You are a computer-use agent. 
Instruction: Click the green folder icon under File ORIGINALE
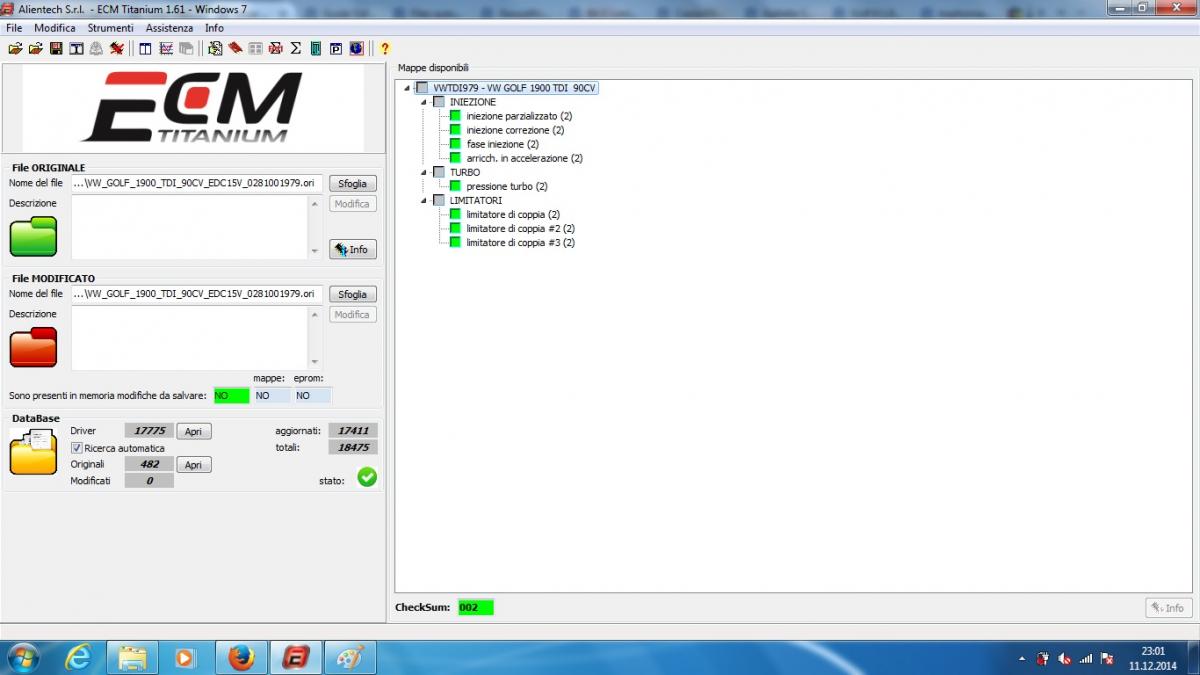[x=33, y=236]
